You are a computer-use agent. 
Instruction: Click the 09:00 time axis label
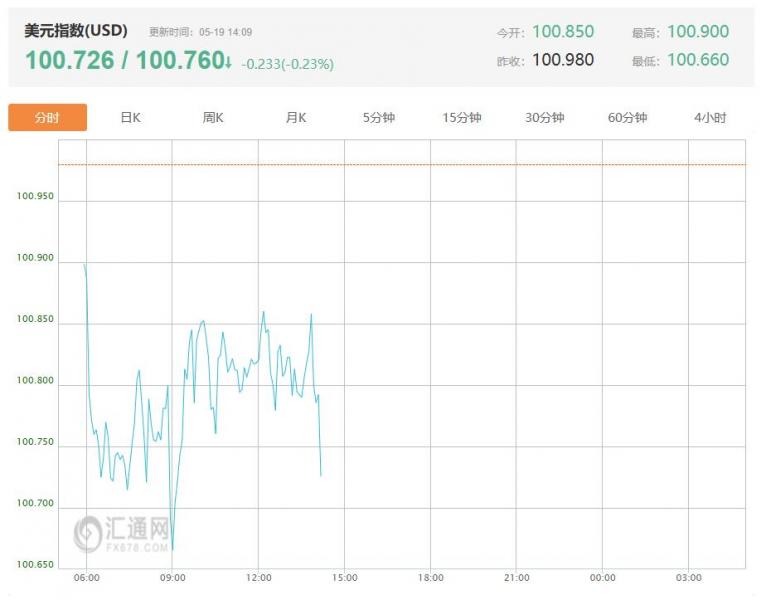[x=172, y=578]
